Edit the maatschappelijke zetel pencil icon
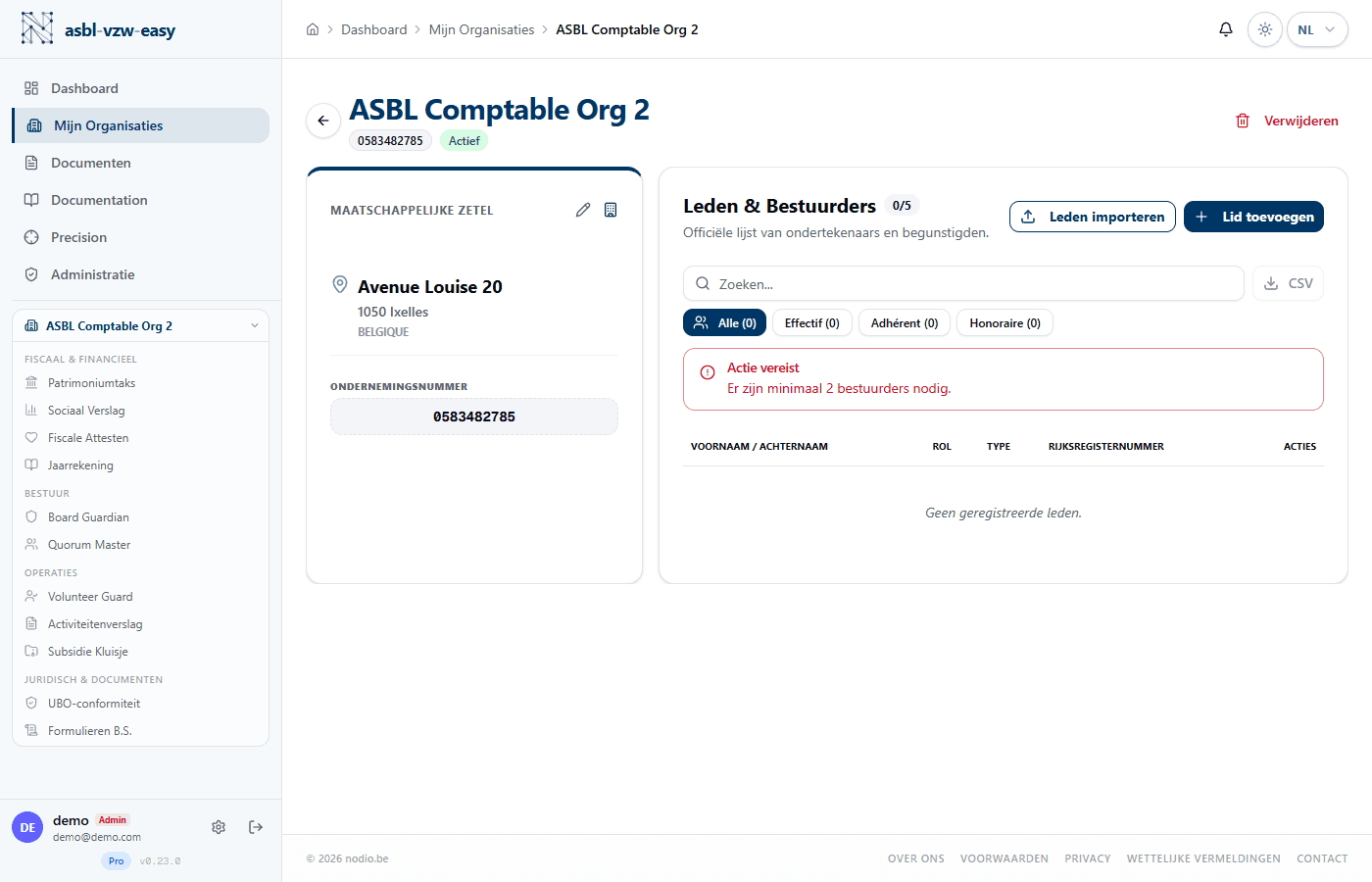This screenshot has width=1372, height=882. pyautogui.click(x=583, y=210)
